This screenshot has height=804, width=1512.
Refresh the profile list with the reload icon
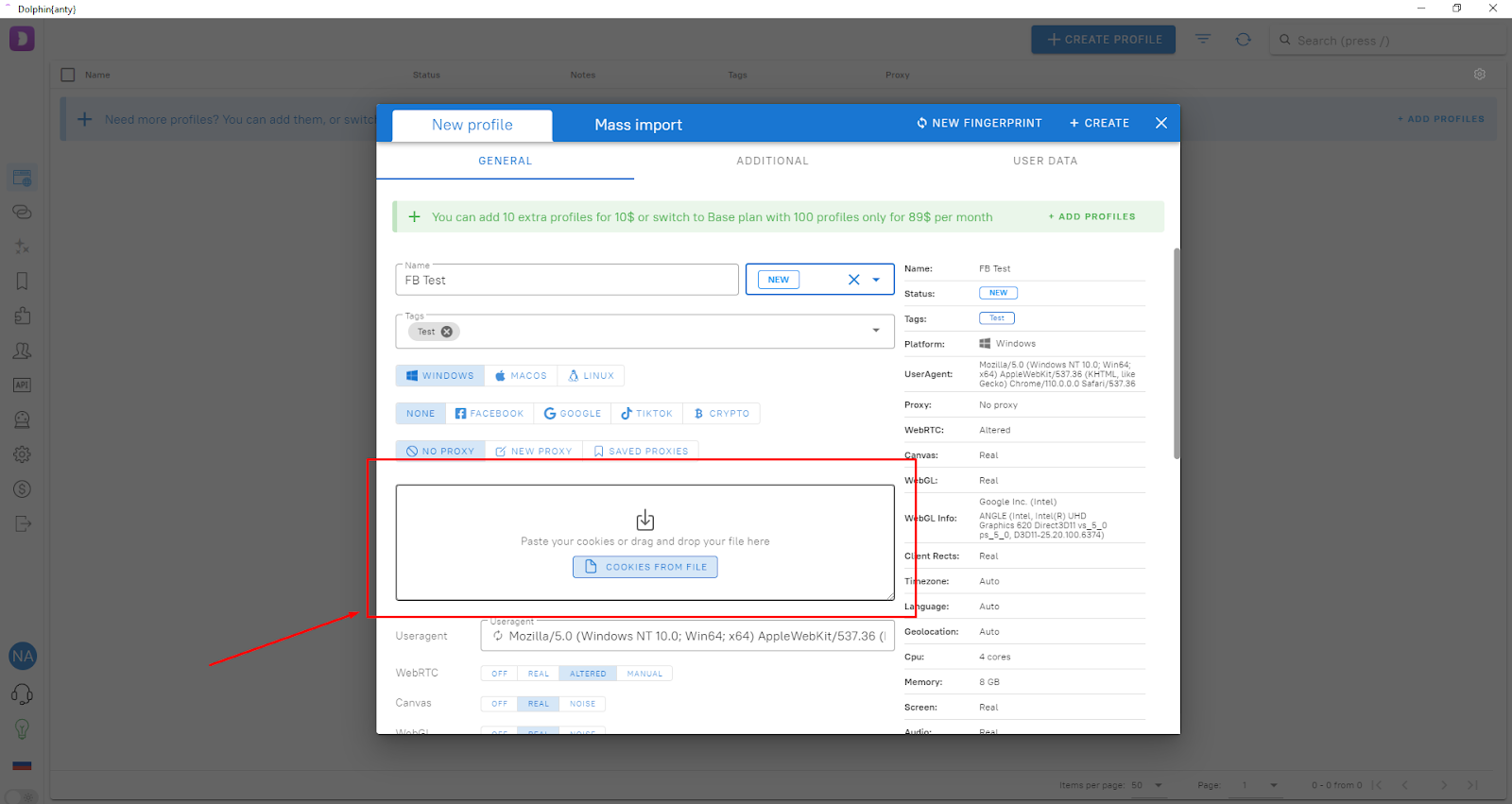(x=1244, y=39)
